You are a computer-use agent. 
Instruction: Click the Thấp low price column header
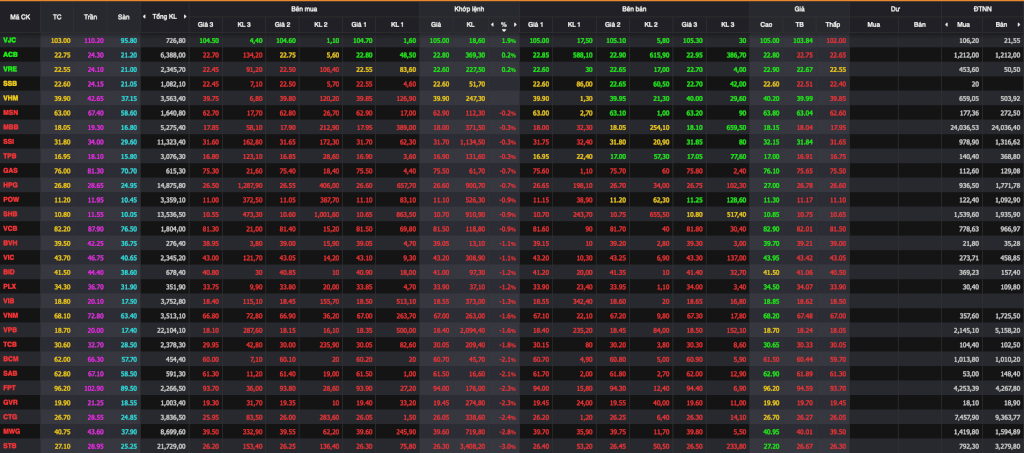point(832,24)
